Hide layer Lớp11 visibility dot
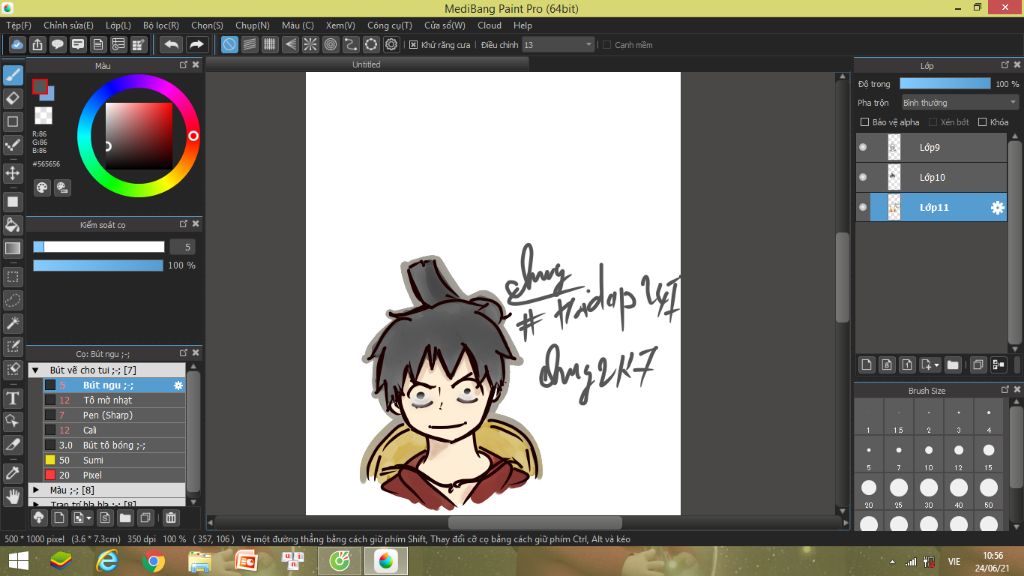Screen dimensions: 1024x576 point(863,208)
